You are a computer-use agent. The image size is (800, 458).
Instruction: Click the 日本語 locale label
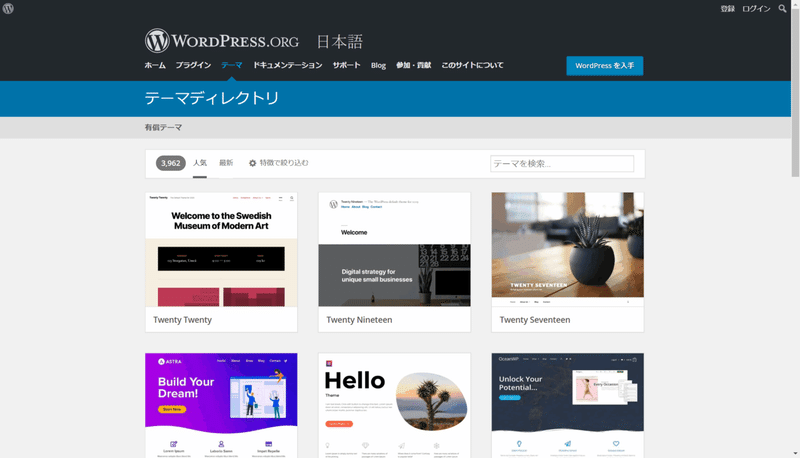(x=340, y=41)
